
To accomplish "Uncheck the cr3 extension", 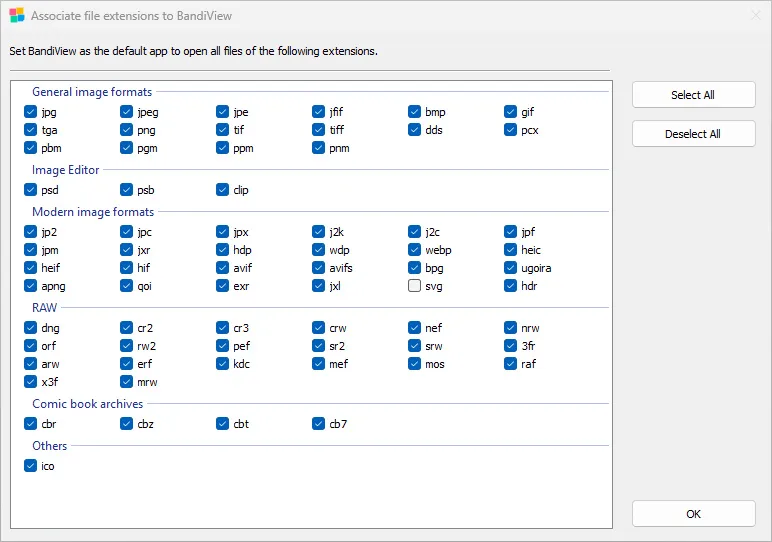I will point(223,327).
